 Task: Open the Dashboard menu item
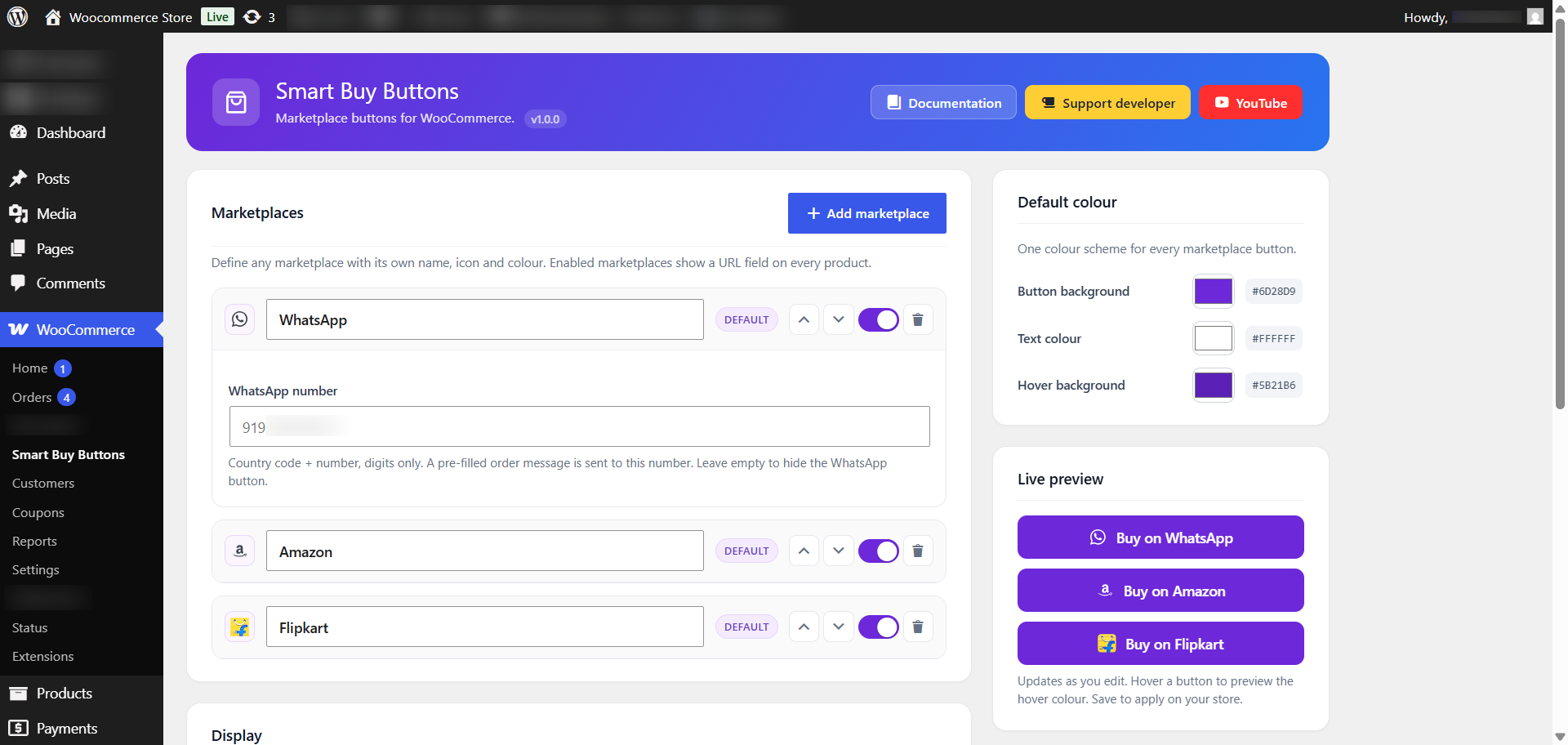tap(82, 132)
